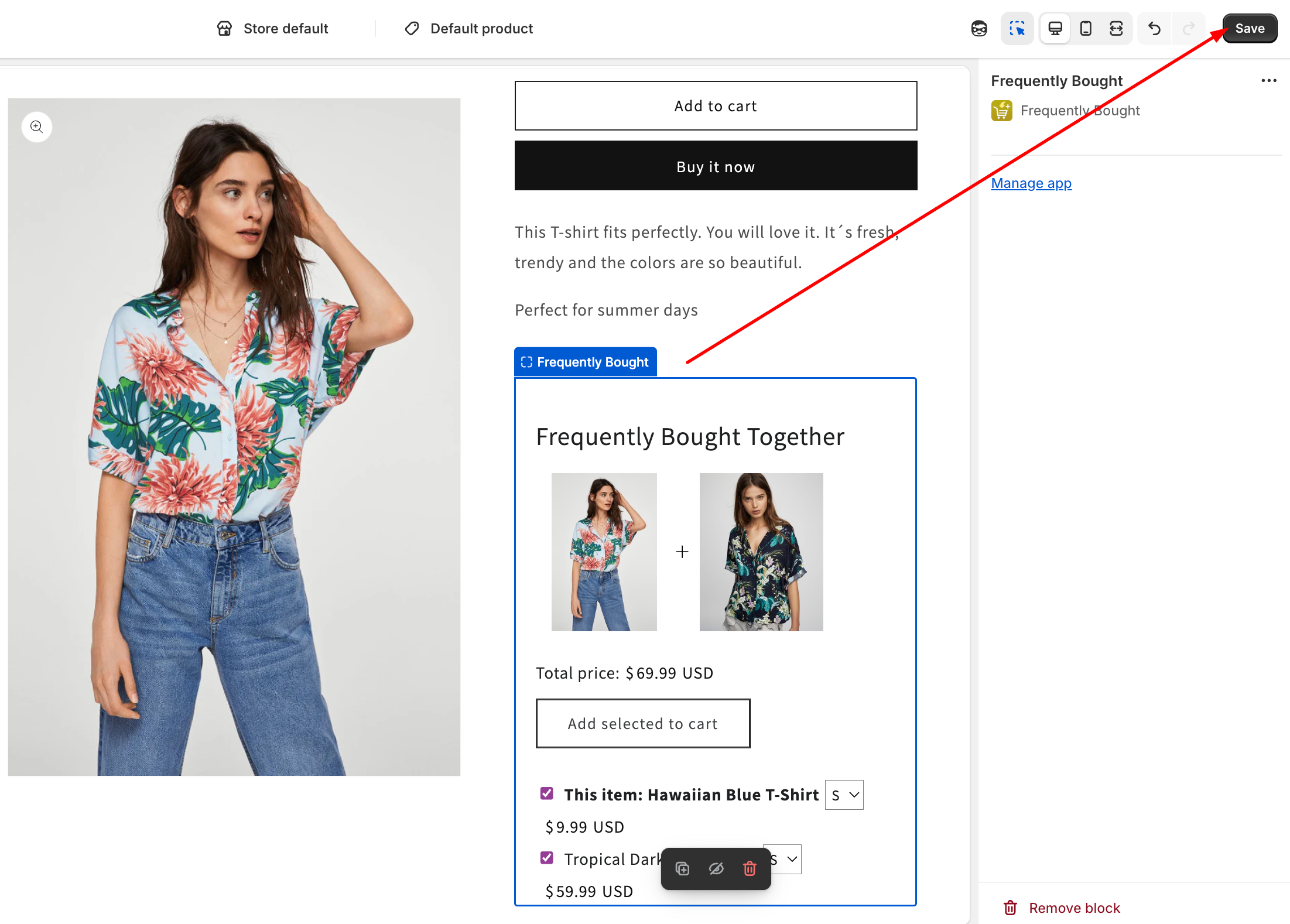The image size is (1290, 924).
Task: Hide the block with the crossed-eye icon
Action: pos(716,868)
